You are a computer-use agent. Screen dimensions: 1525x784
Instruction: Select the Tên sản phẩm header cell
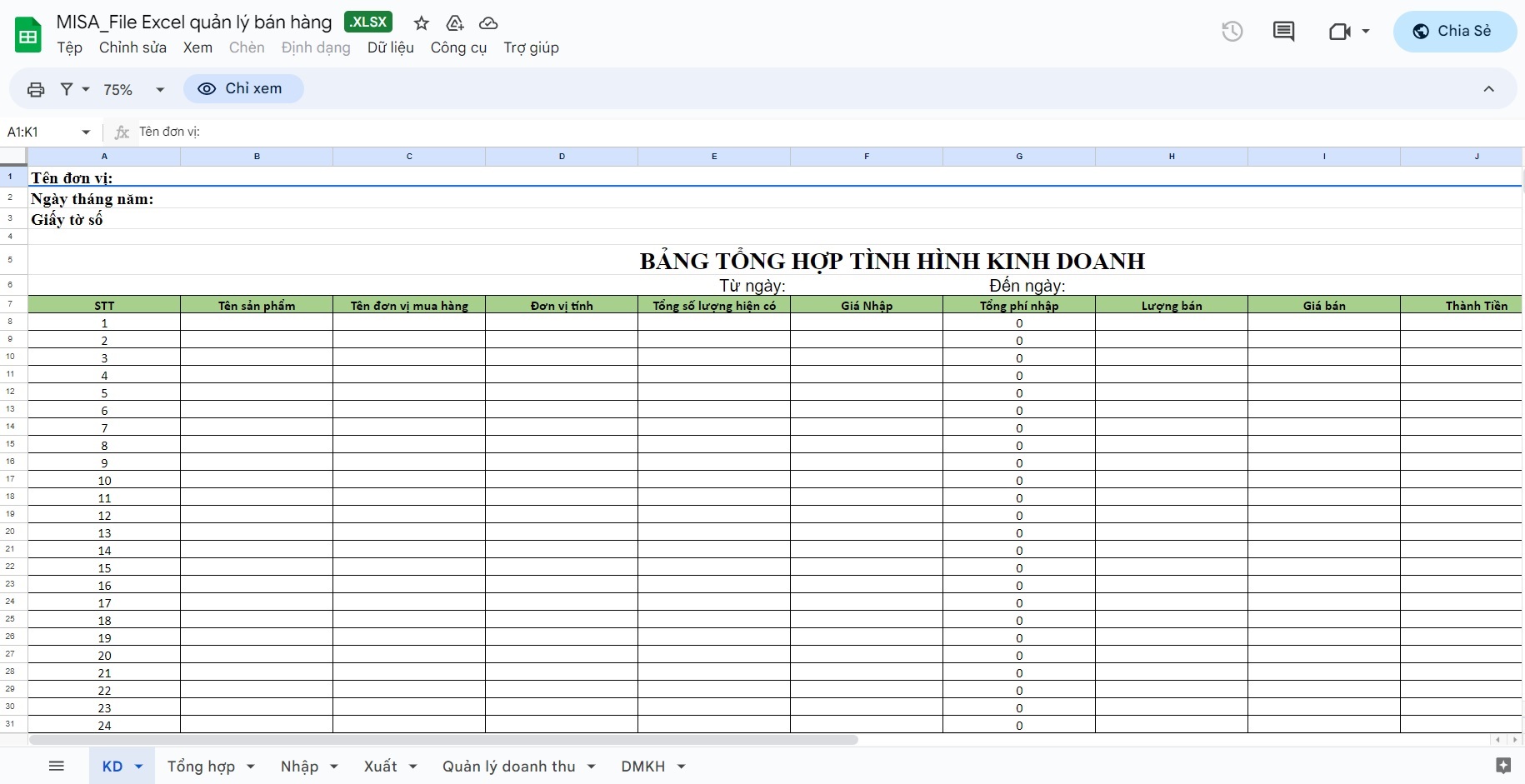click(x=257, y=306)
